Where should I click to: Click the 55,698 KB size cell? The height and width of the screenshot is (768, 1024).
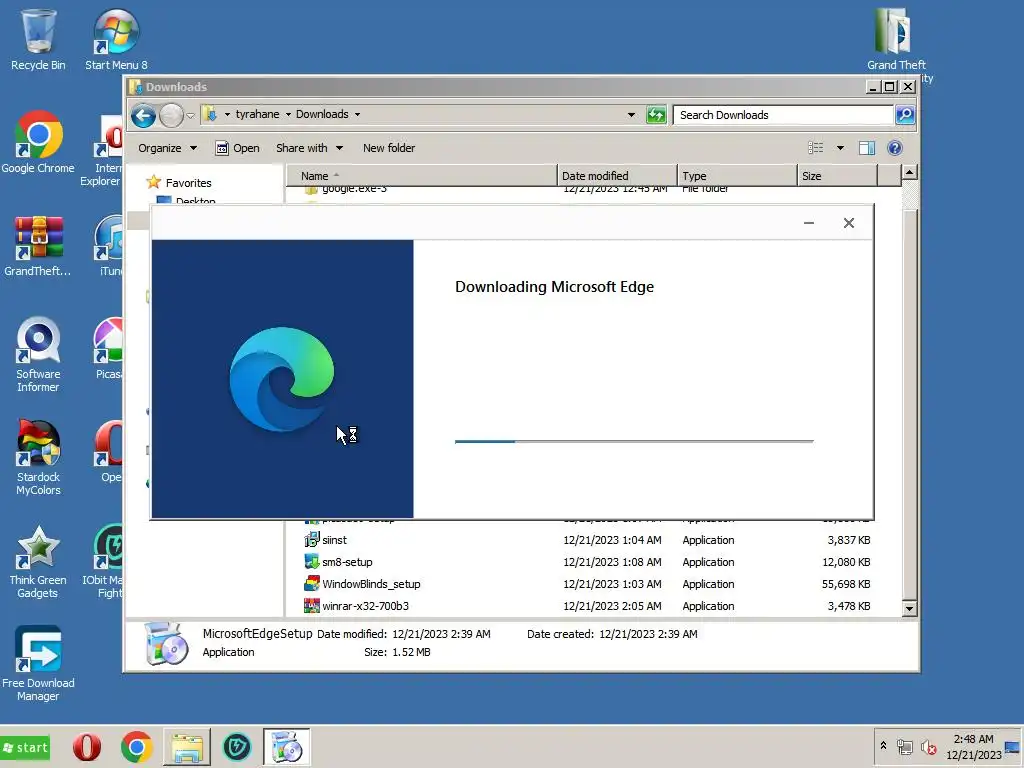click(x=846, y=584)
